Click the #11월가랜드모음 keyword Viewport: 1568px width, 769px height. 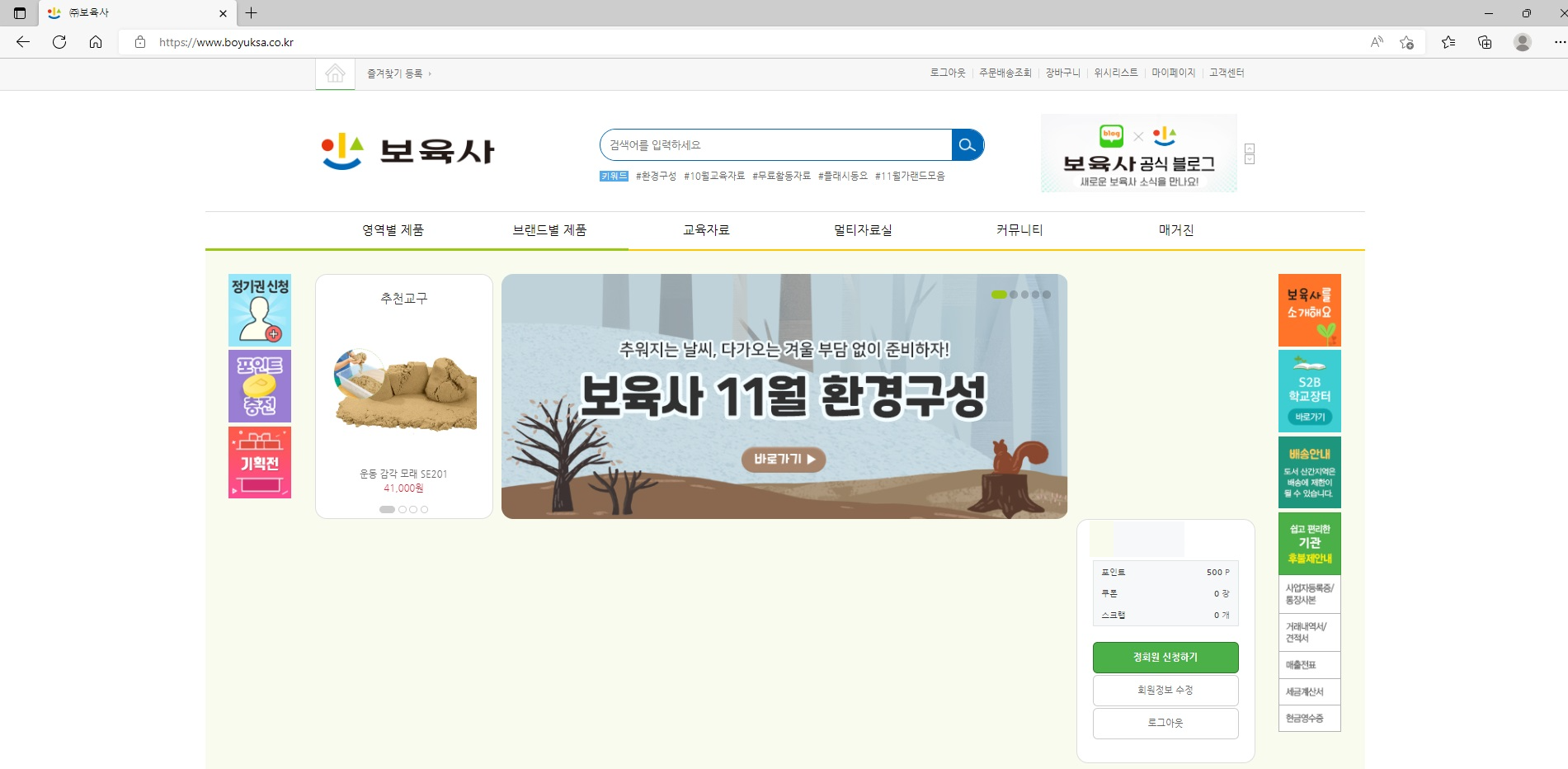click(x=910, y=176)
